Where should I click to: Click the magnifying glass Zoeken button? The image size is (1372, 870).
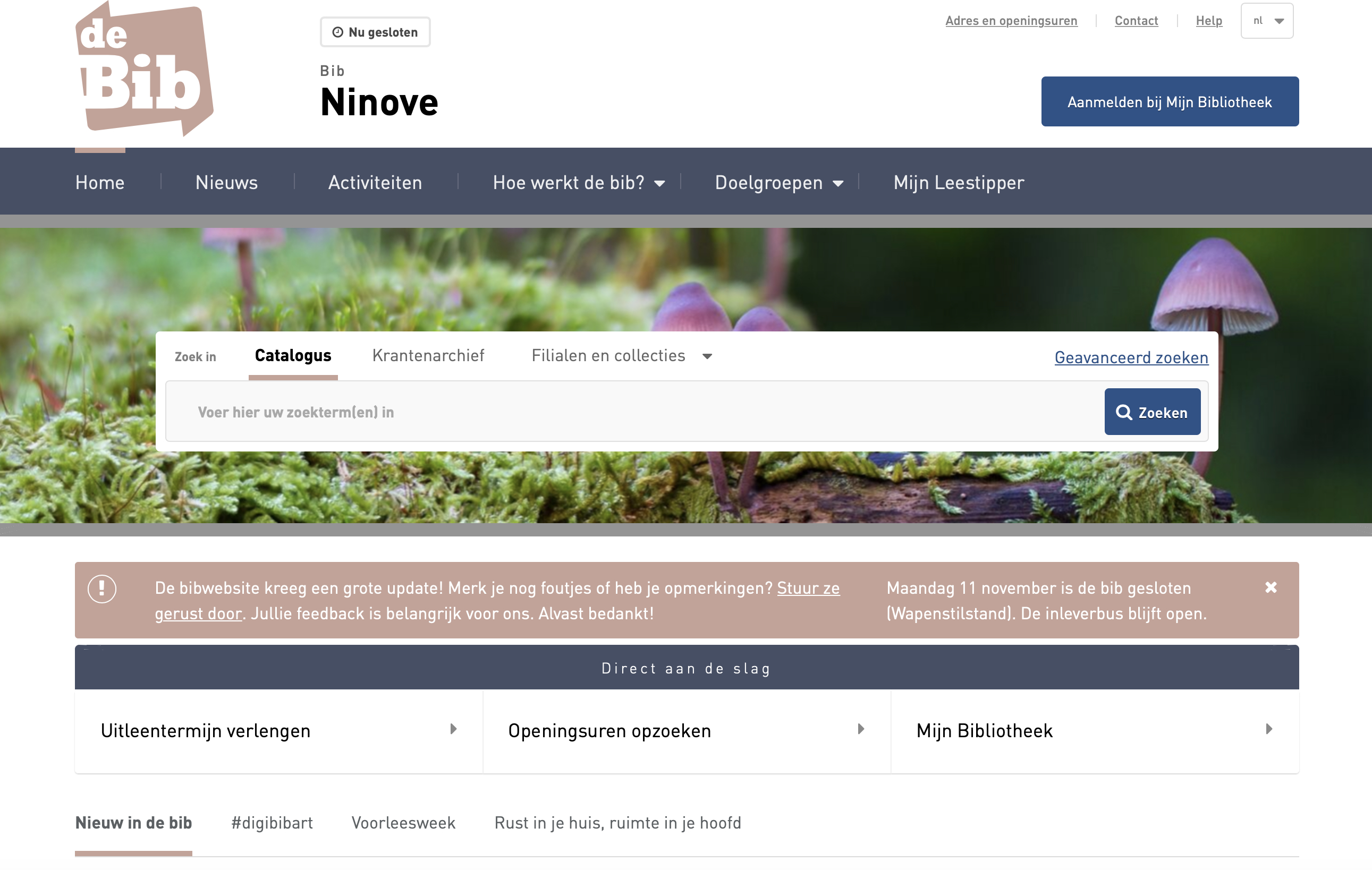coord(1151,412)
